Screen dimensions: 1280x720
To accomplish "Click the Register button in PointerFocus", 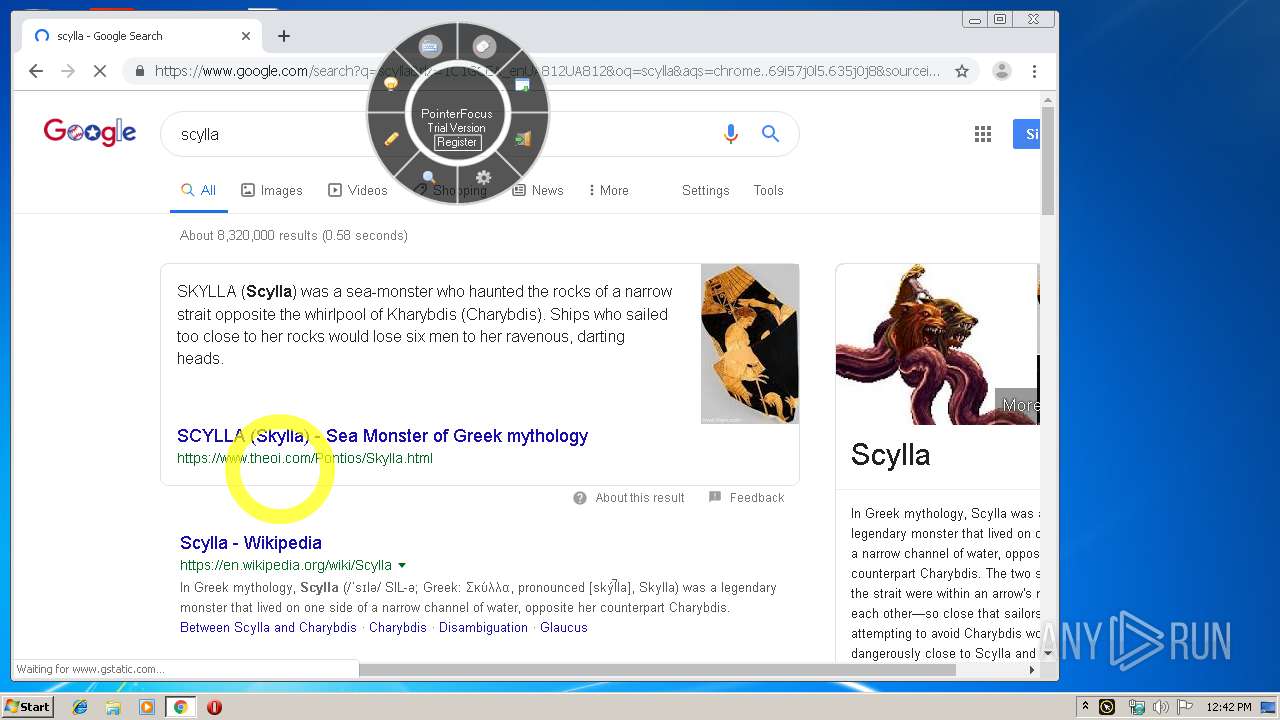I will [x=457, y=142].
